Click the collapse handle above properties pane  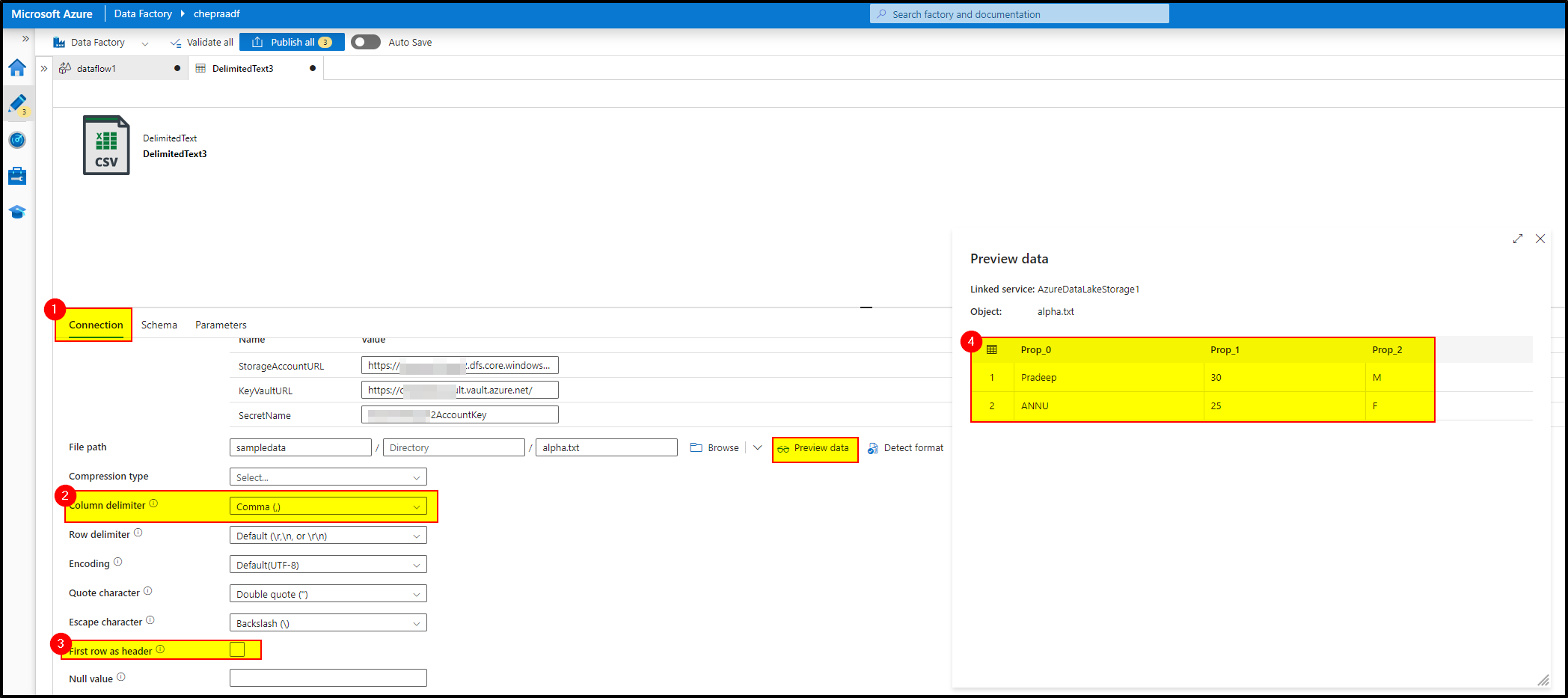point(866,307)
